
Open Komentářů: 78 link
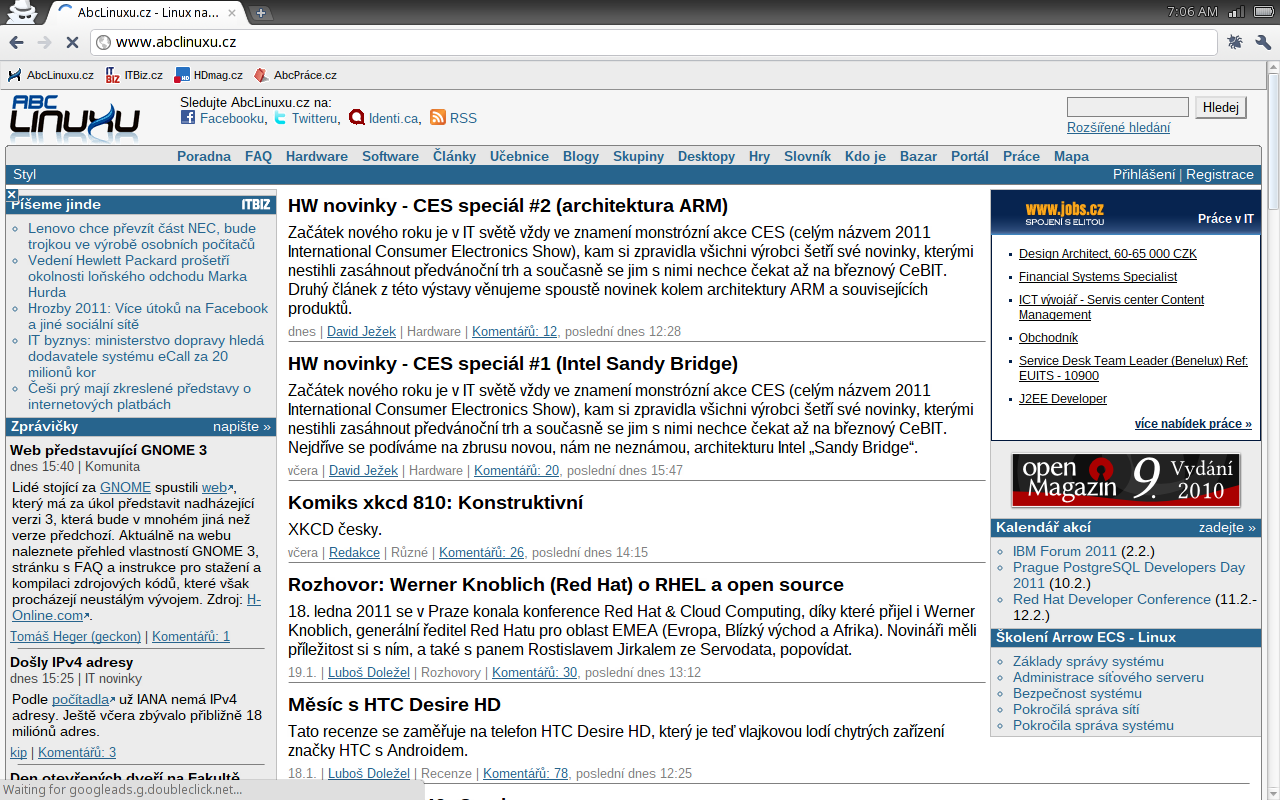click(526, 773)
